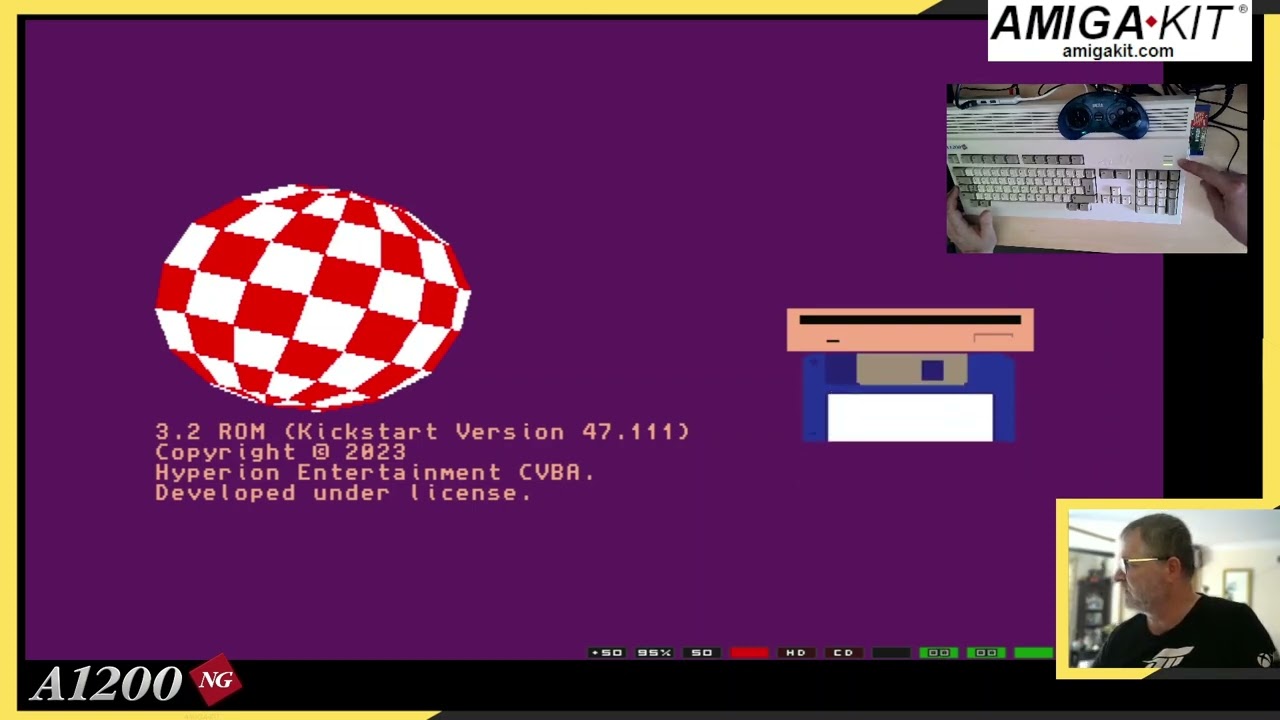This screenshot has height=720, width=1280.
Task: Click the Amiga boing ball logo
Action: point(313,297)
